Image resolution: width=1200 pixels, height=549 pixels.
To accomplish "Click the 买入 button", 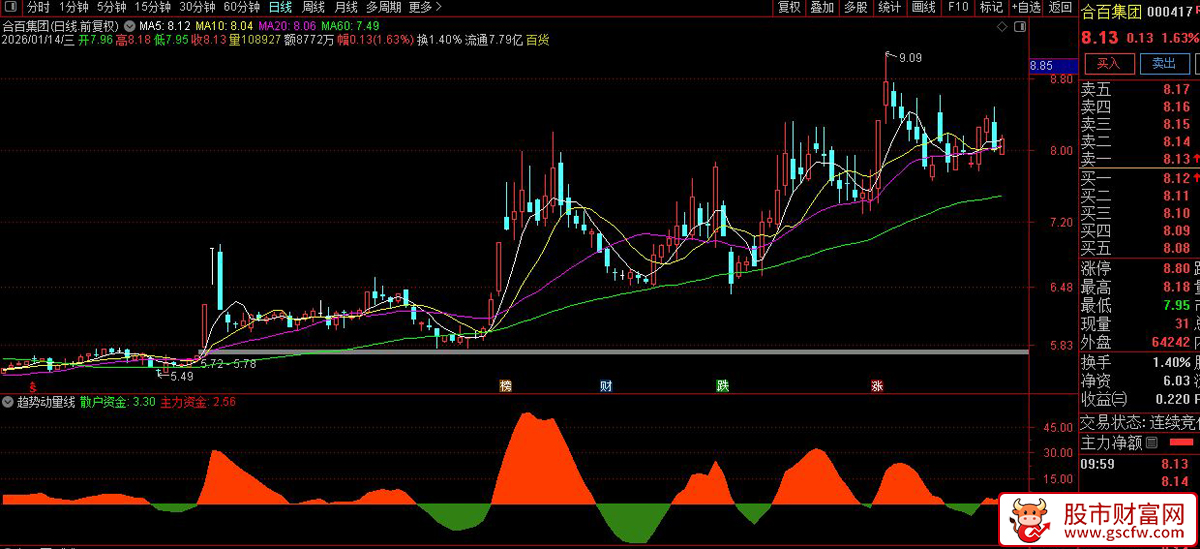I will click(x=1108, y=63).
